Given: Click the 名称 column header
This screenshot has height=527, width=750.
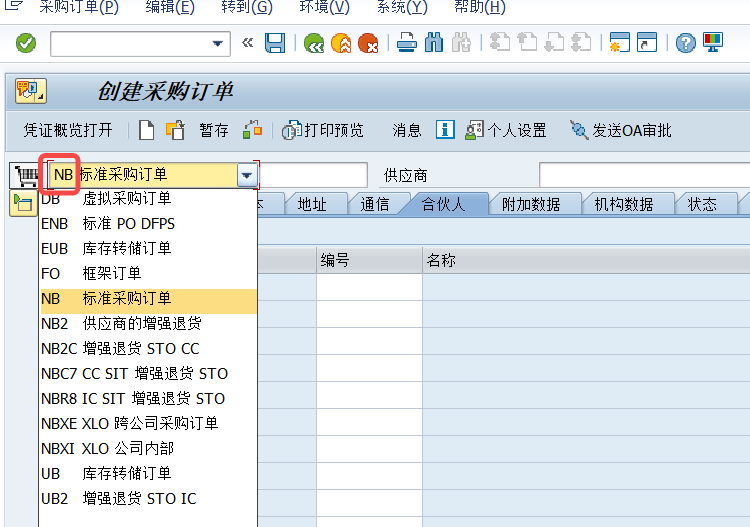Looking at the screenshot, I should [586, 261].
